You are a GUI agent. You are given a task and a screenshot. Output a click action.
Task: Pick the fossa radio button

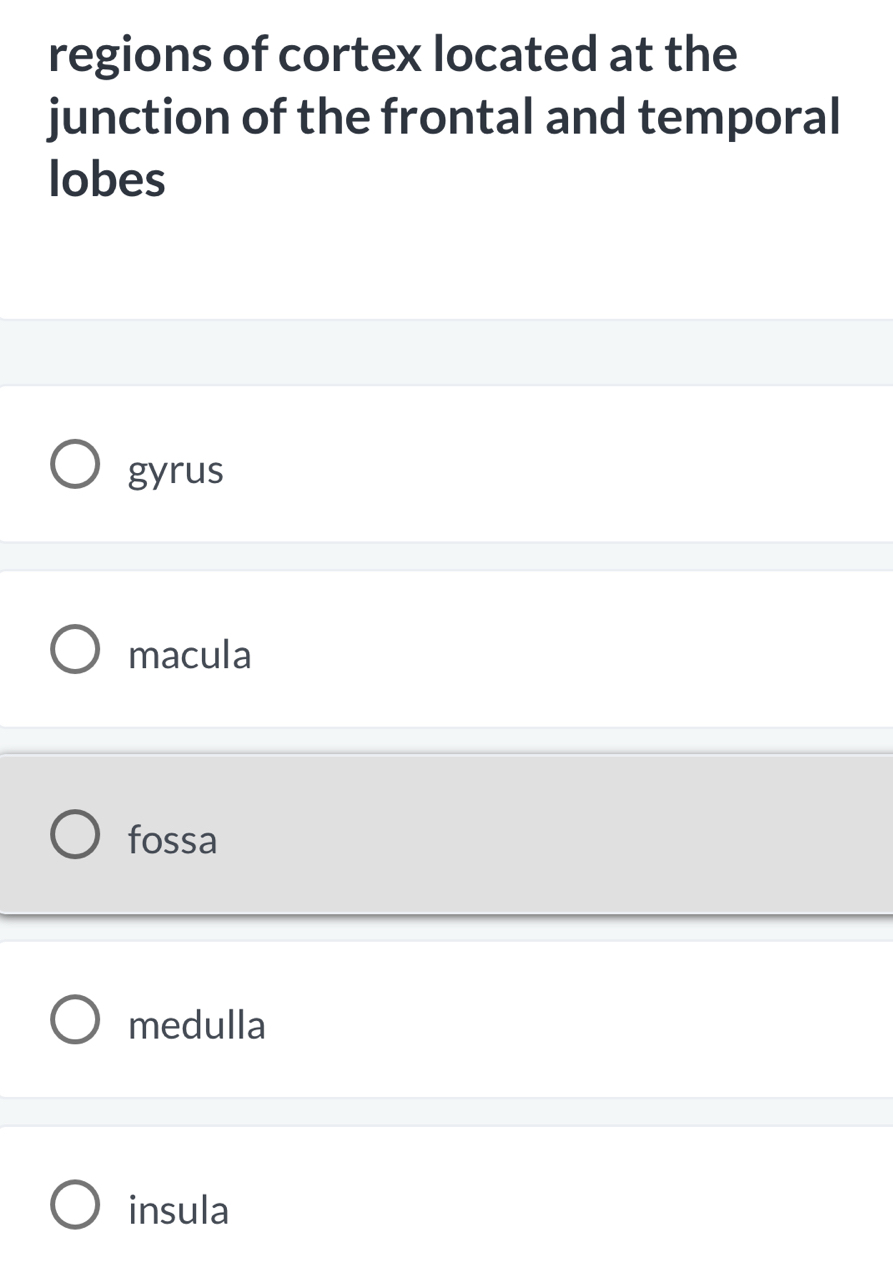[75, 835]
